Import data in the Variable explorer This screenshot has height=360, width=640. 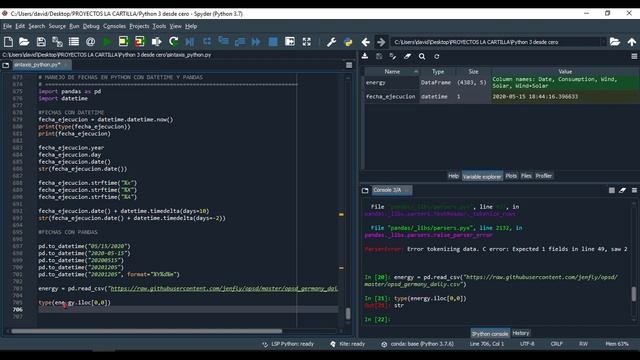pyautogui.click(x=365, y=56)
